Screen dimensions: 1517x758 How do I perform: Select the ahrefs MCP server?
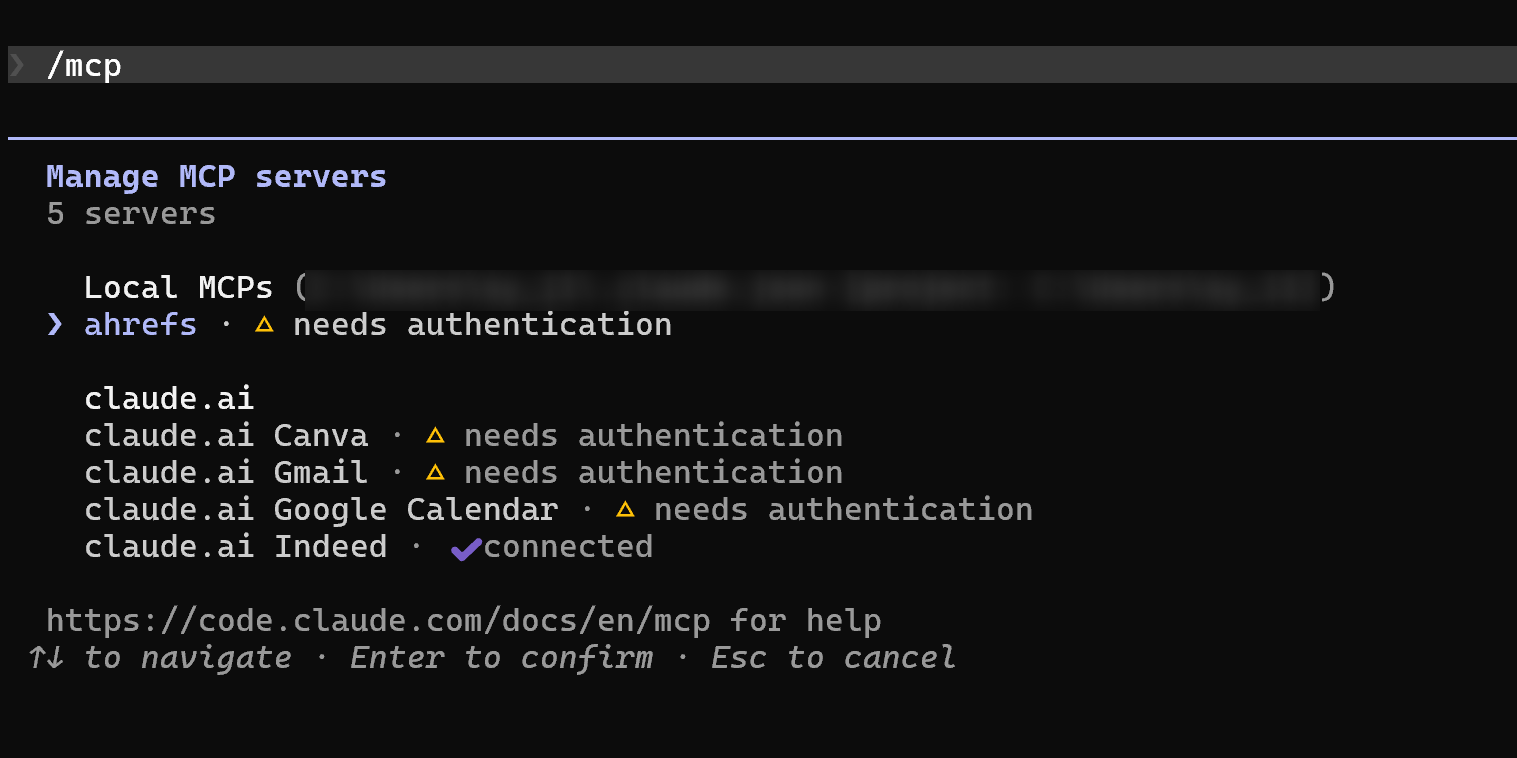140,324
